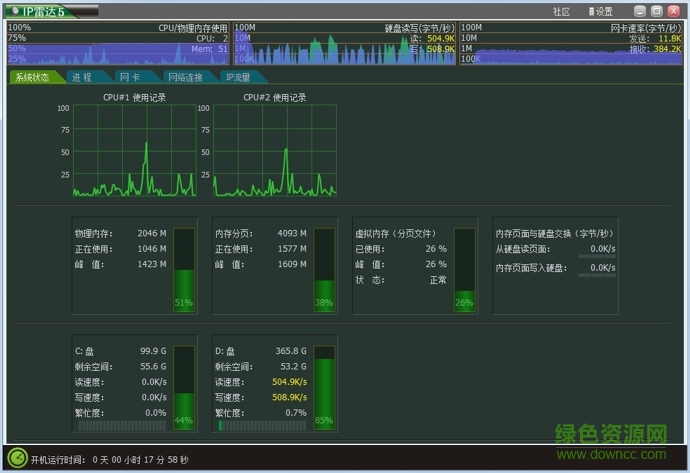This screenshot has height=473, width=690.
Task: Click the memory paging 38% gauge bar
Action: click(324, 268)
